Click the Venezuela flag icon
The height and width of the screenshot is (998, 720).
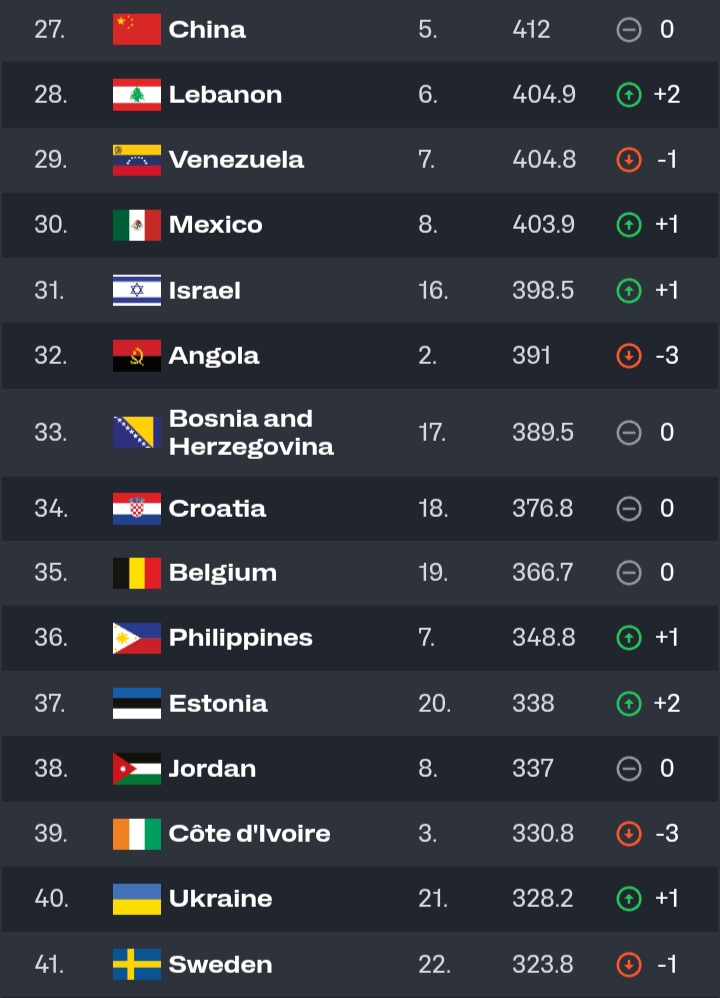point(136,160)
